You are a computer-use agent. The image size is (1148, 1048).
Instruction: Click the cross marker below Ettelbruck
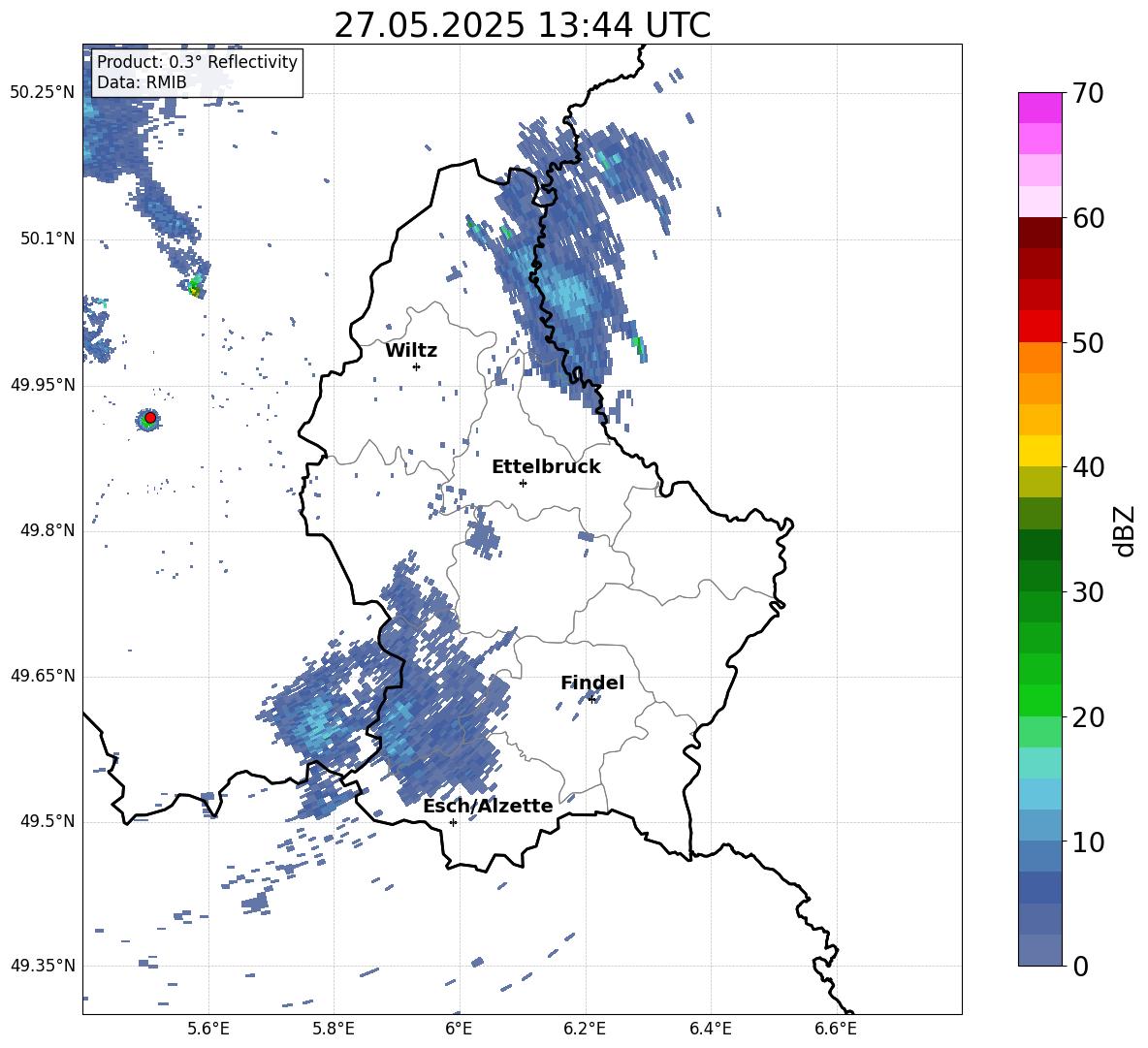pyautogui.click(x=523, y=483)
